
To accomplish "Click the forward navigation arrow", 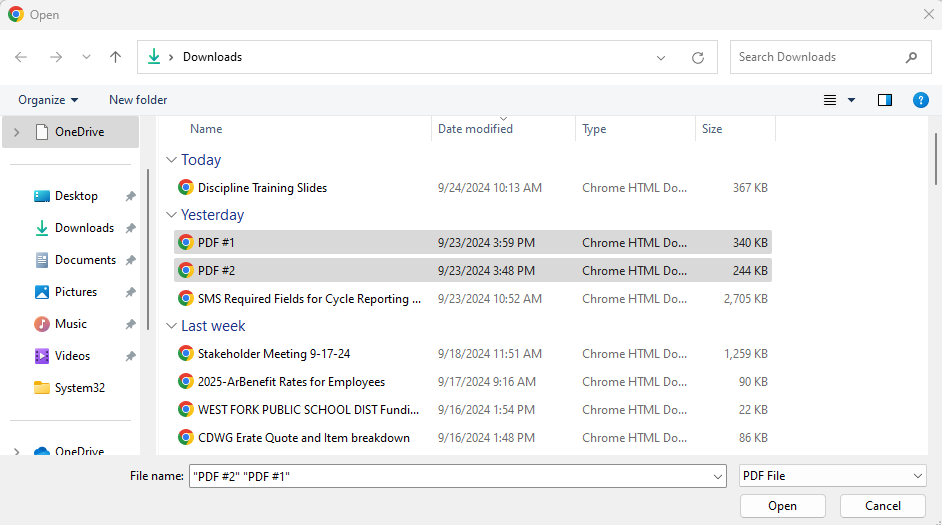I will (56, 57).
